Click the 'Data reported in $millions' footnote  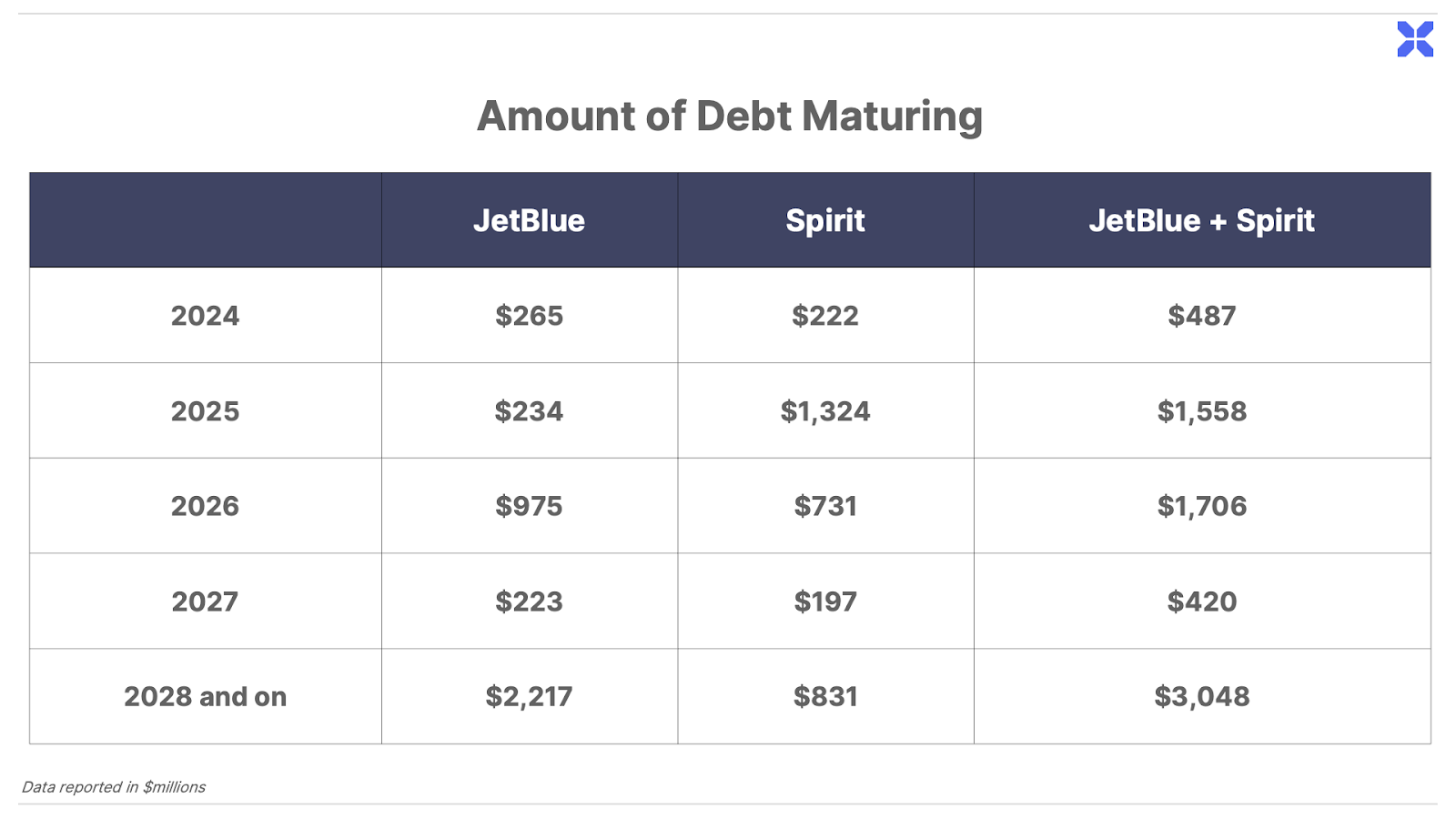coord(114,787)
